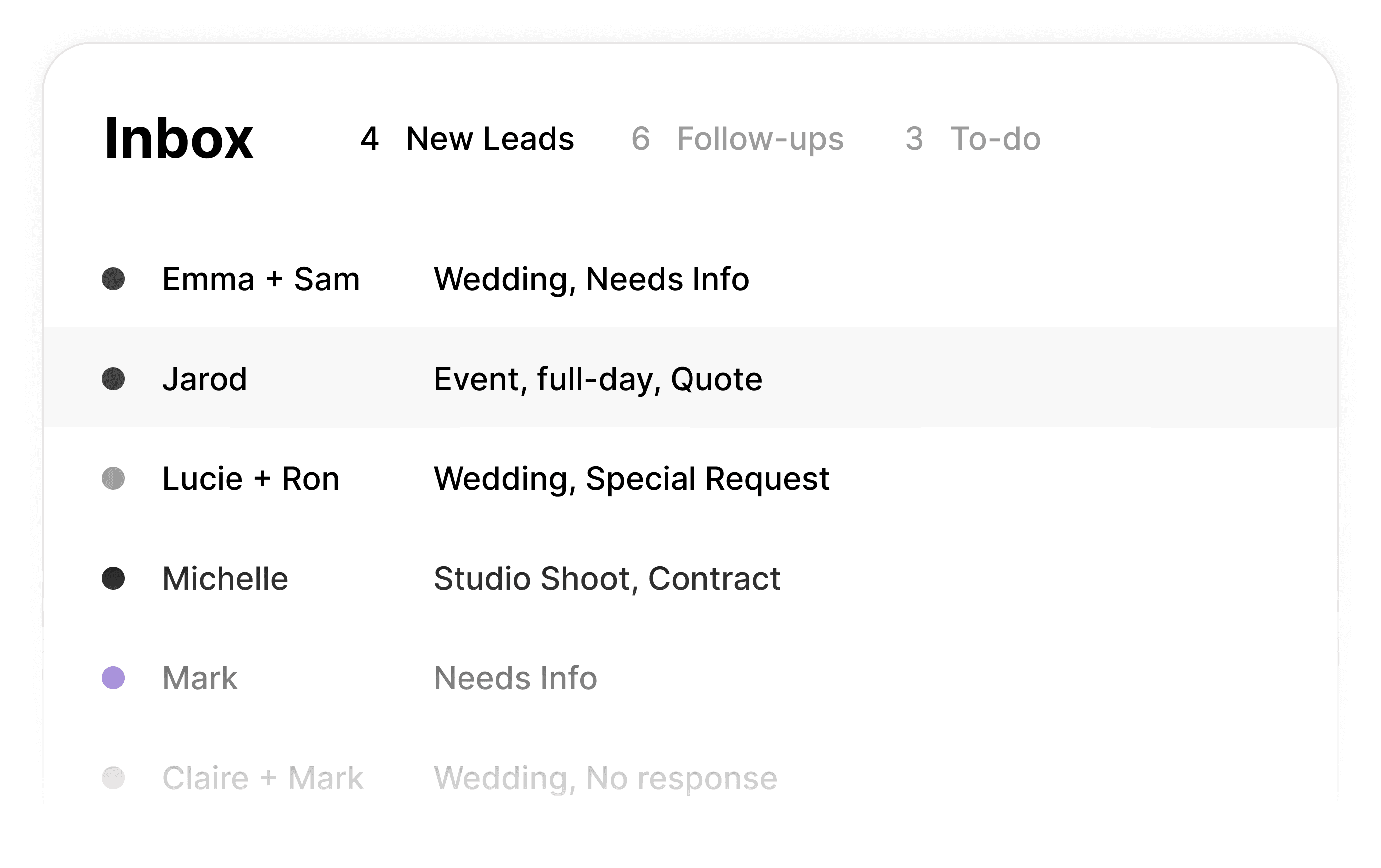The image size is (1381, 868).
Task: Select the Michelle lead name
Action: pyautogui.click(x=225, y=579)
